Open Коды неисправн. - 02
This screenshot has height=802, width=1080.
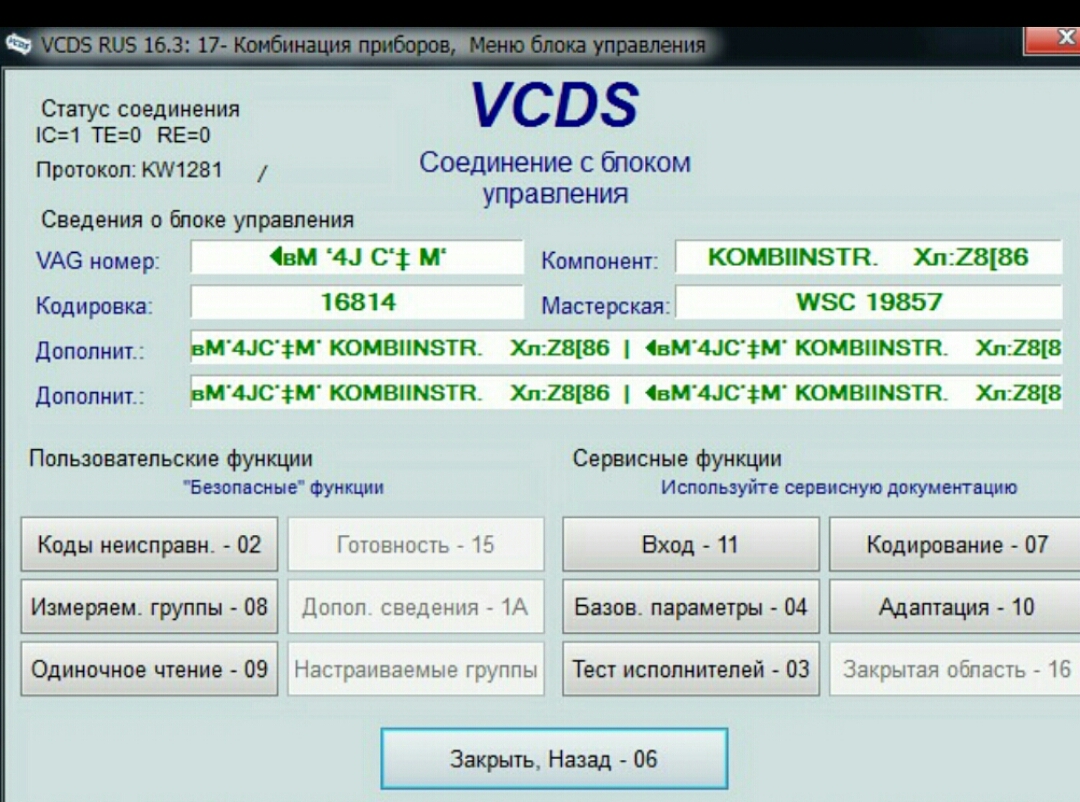(x=149, y=544)
